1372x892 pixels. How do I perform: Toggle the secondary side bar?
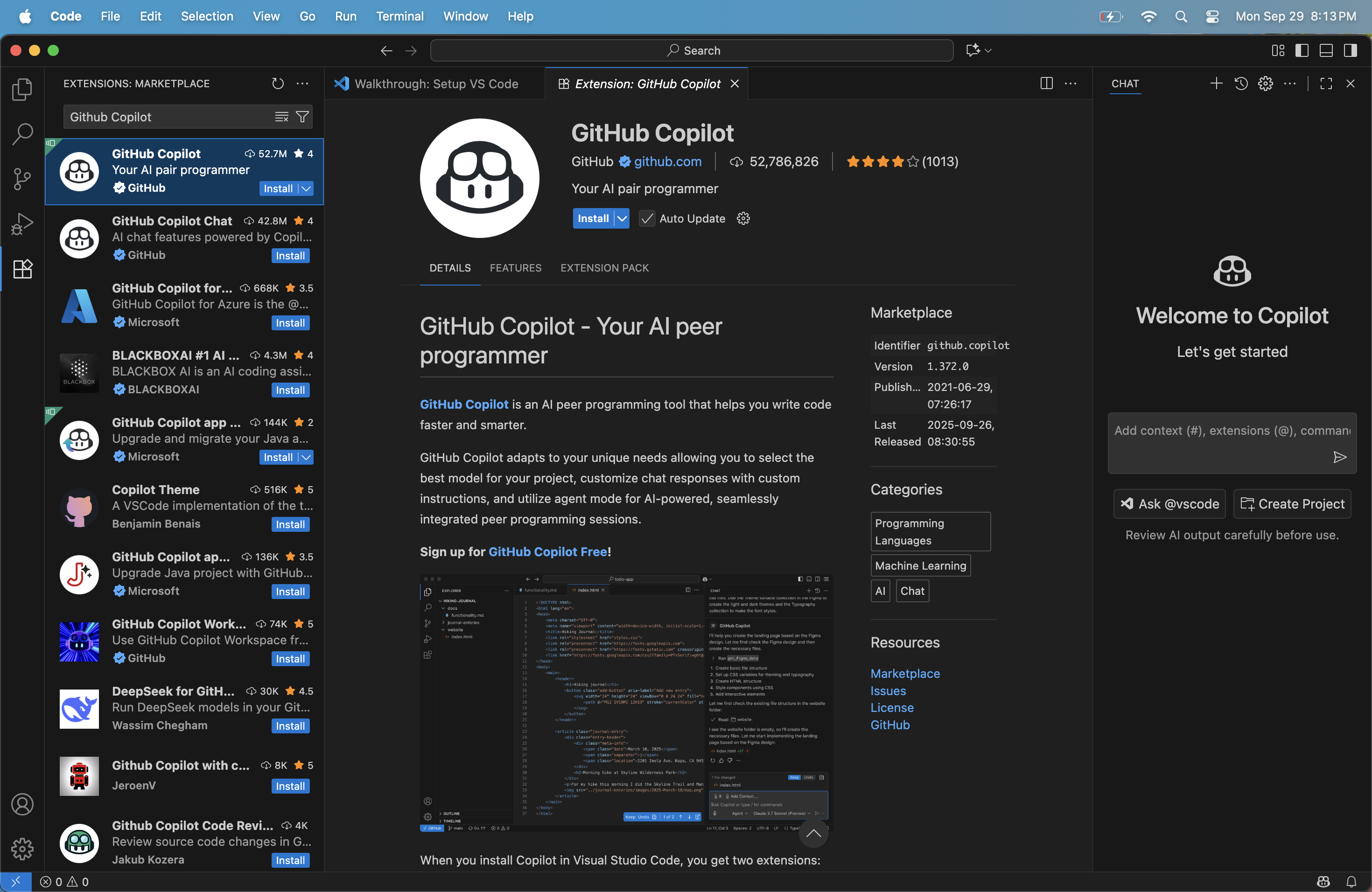click(1350, 51)
